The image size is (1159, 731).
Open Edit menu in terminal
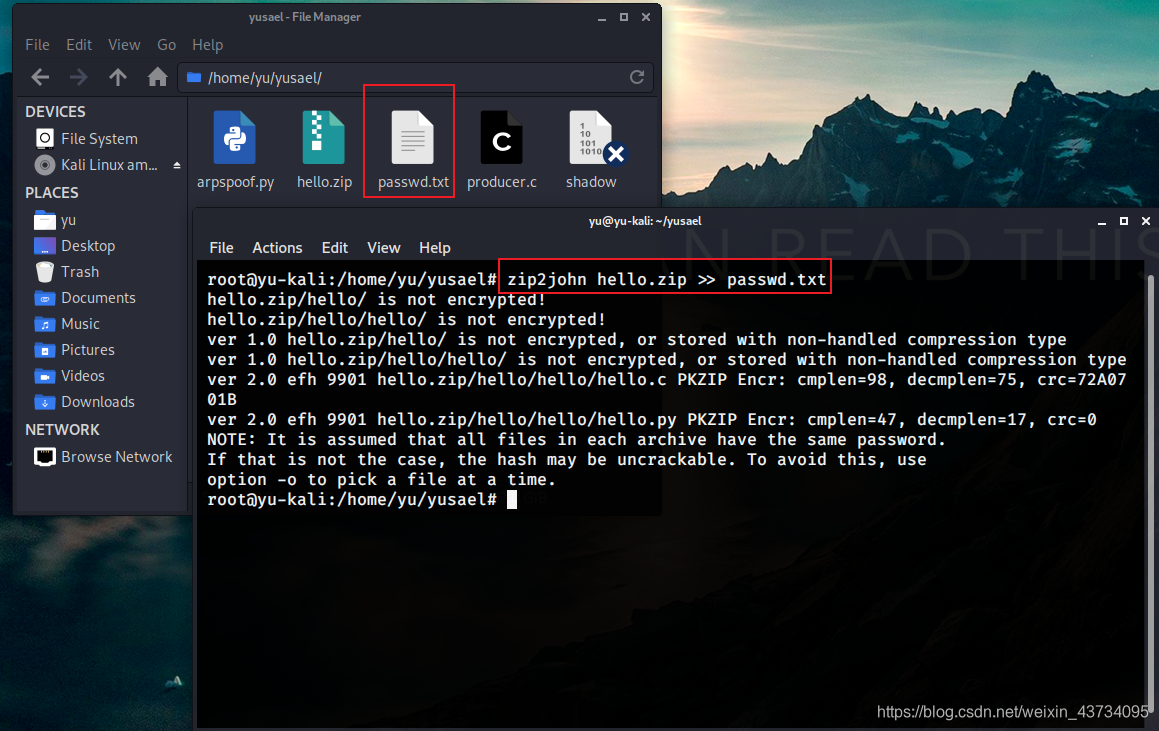point(334,248)
